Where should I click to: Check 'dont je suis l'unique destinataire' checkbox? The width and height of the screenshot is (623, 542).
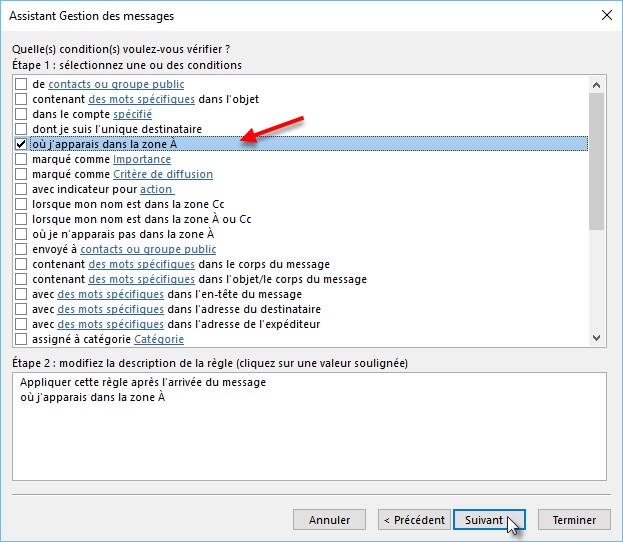22,129
